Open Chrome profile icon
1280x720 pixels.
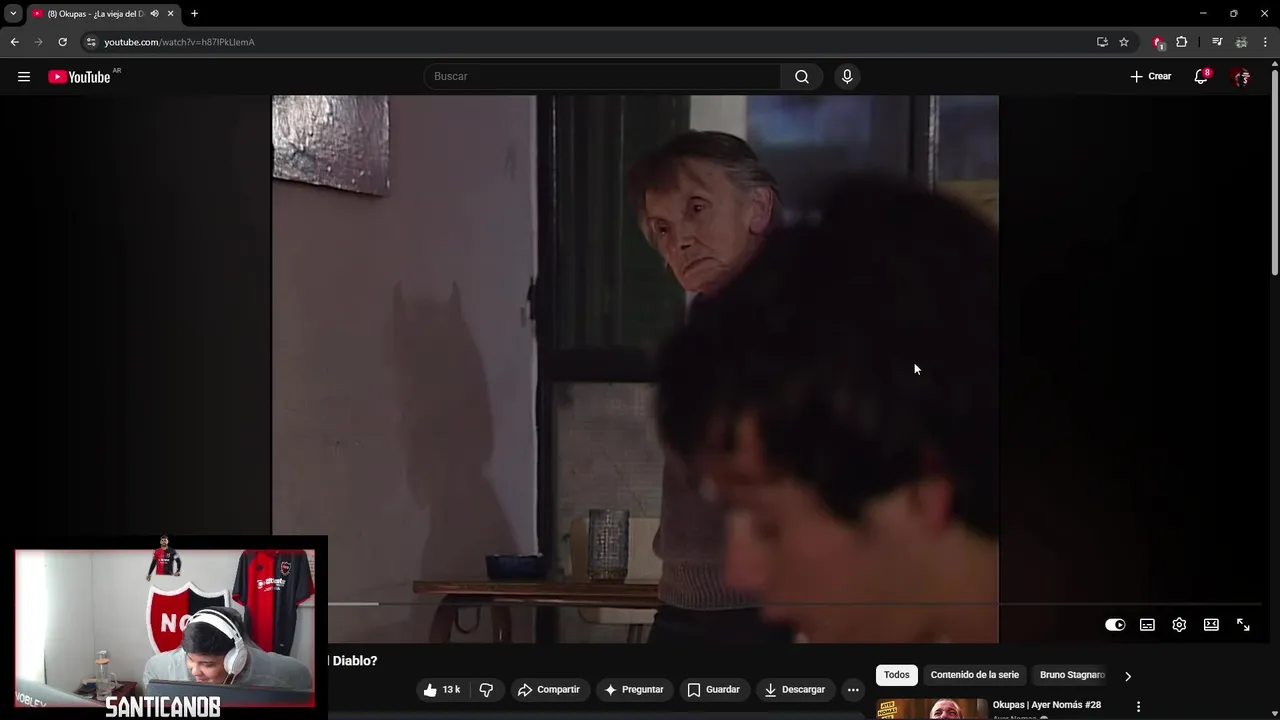(x=1241, y=42)
